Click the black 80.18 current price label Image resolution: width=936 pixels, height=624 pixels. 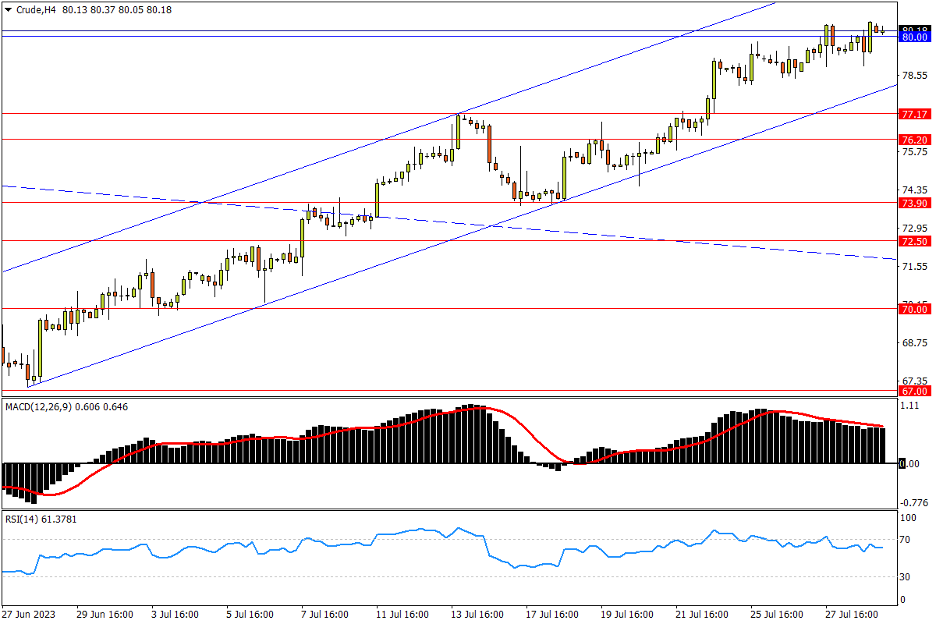tap(914, 29)
